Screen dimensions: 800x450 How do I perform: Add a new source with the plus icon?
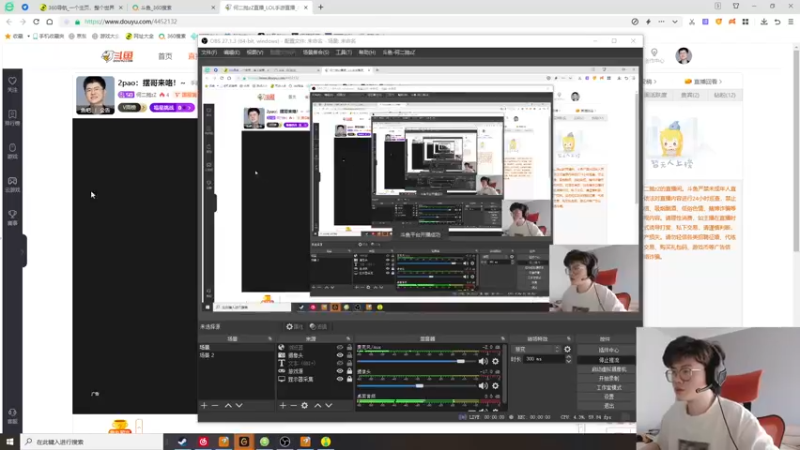(x=283, y=406)
